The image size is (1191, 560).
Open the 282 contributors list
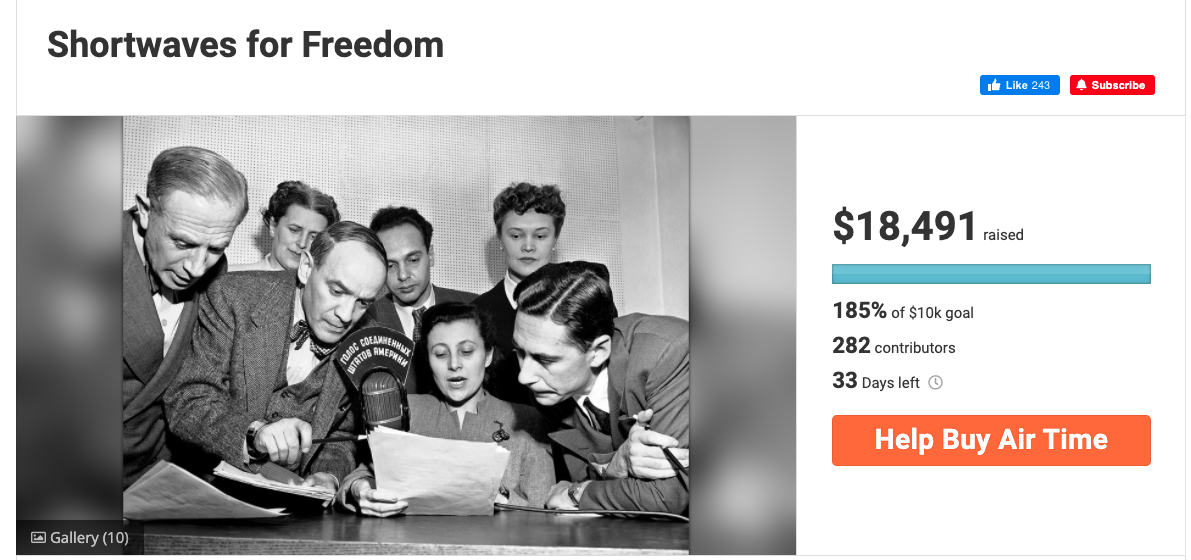893,347
